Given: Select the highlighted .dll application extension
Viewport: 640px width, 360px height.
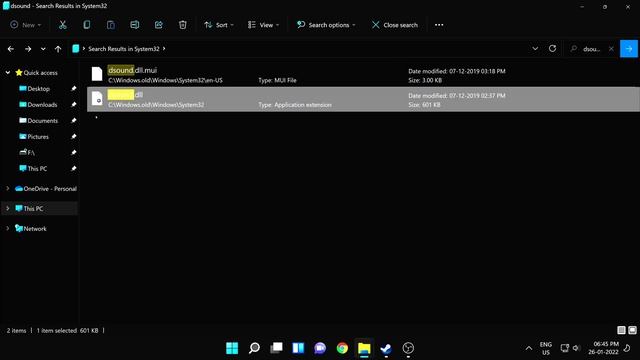Looking at the screenshot, I should point(363,99).
